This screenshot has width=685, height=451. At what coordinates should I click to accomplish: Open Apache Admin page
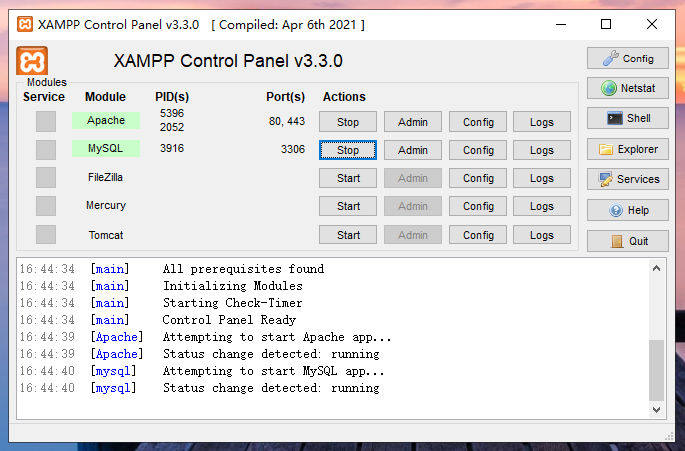click(413, 122)
